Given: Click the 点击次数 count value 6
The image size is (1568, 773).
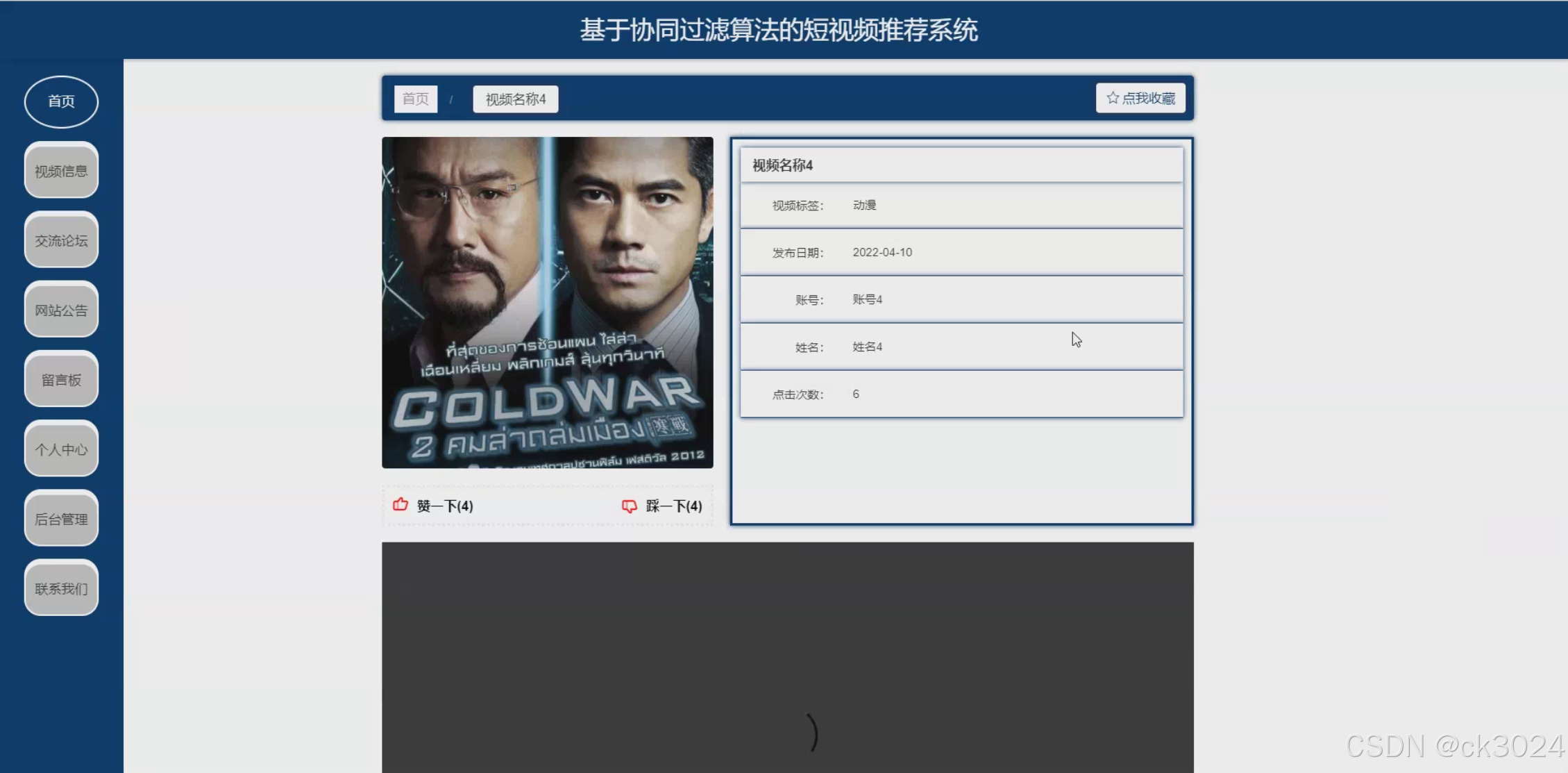Looking at the screenshot, I should [x=855, y=393].
